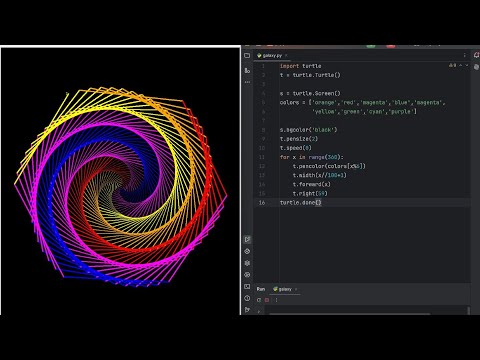Open the Terminal sidebar icon

click(x=247, y=286)
